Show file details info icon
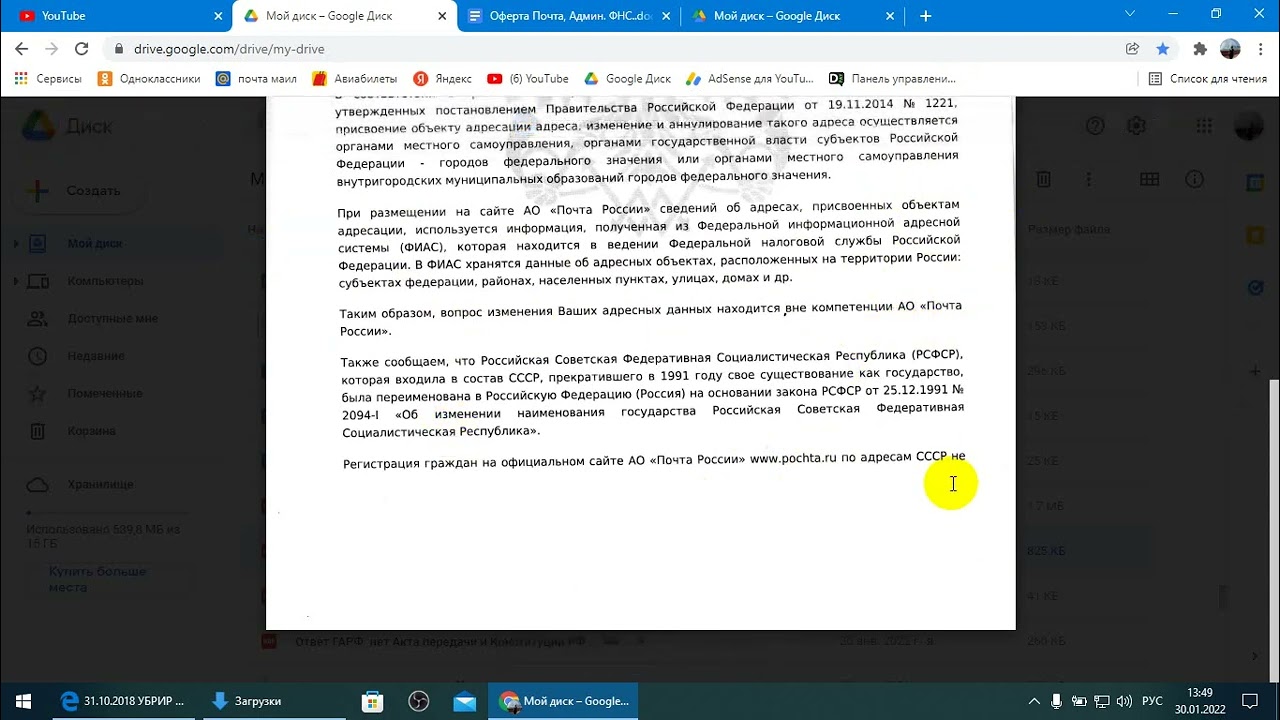This screenshot has height=720, width=1280. click(1194, 179)
